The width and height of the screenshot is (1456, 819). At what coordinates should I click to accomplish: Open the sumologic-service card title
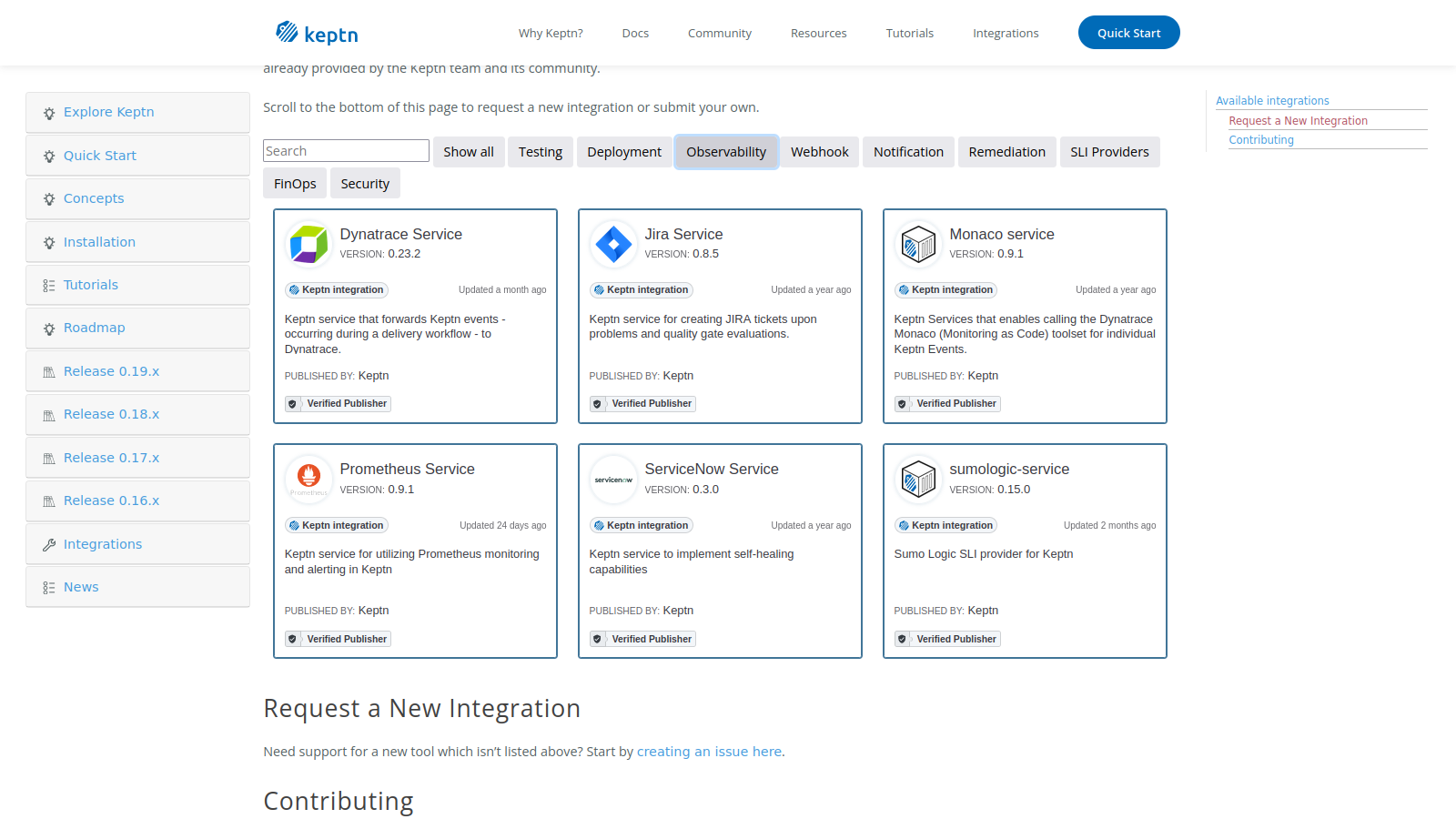coord(1009,470)
